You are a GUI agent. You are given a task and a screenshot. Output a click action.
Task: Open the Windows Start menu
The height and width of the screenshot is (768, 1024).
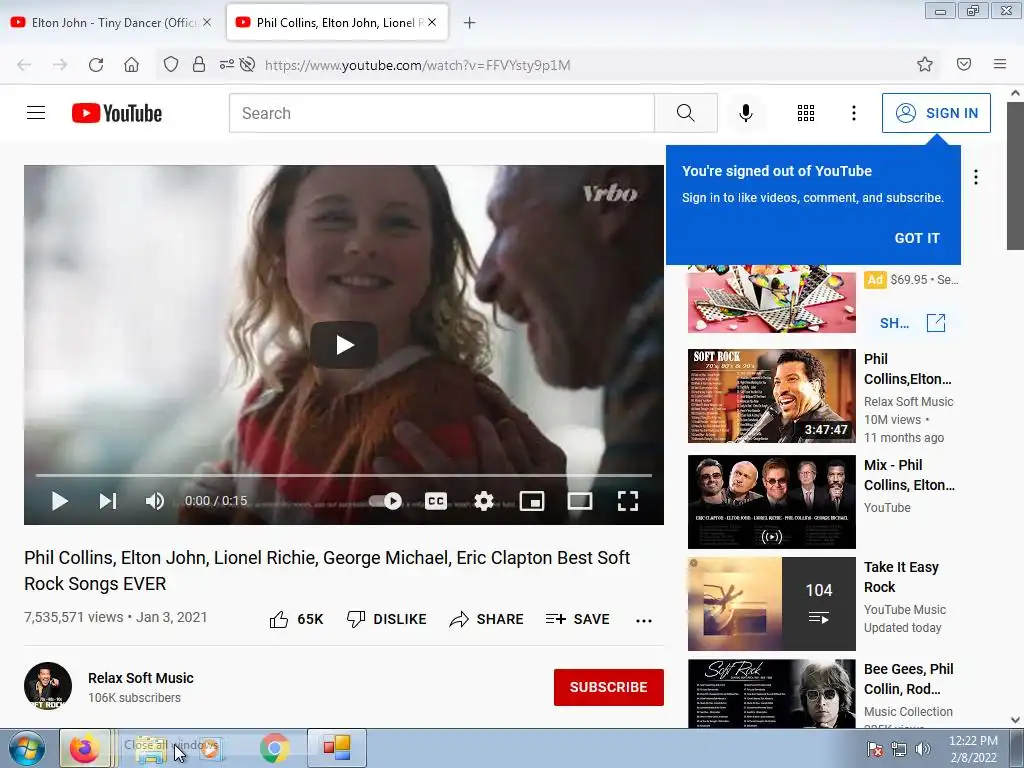(26, 748)
